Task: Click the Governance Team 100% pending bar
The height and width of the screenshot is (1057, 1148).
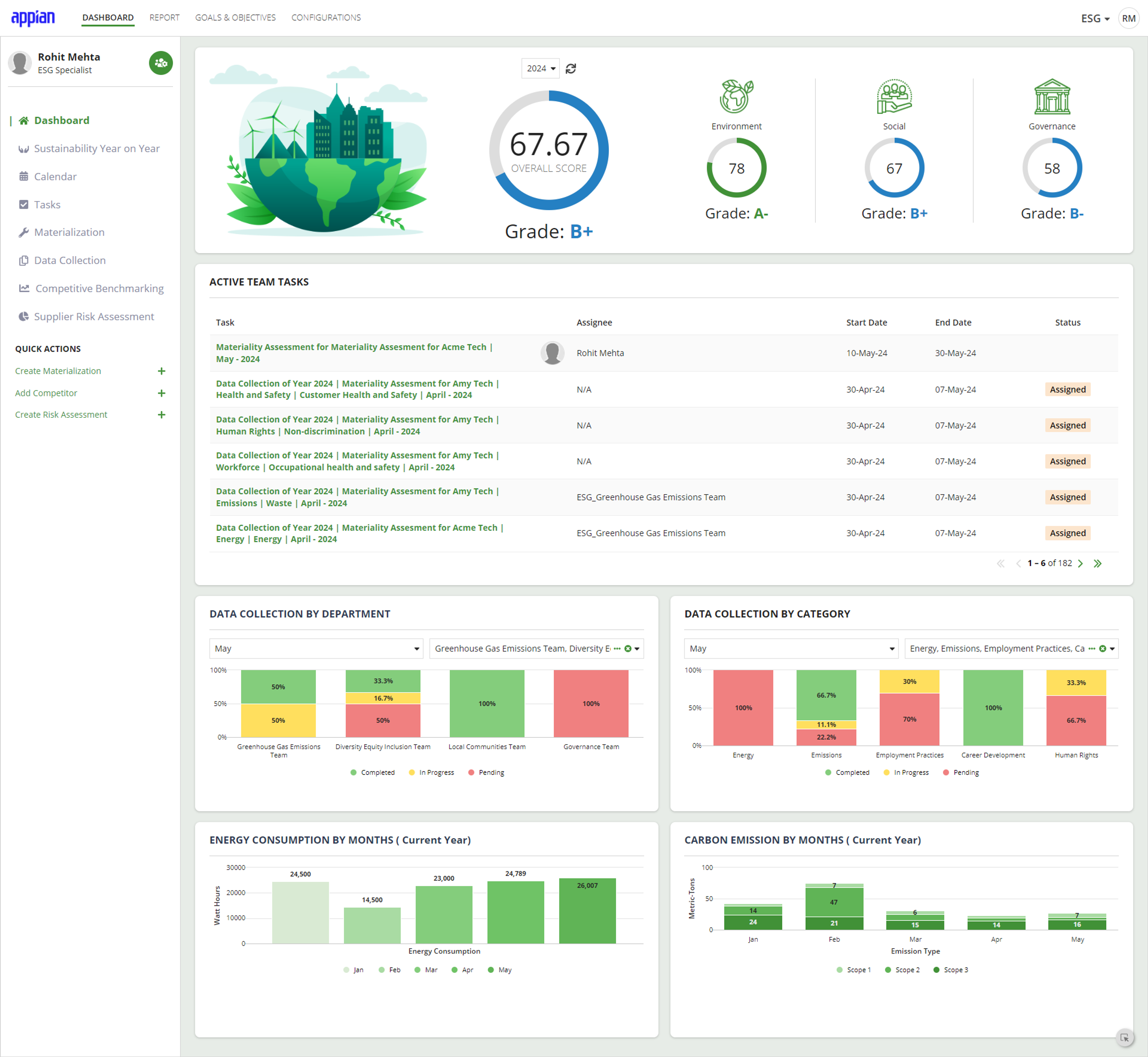Action: pyautogui.click(x=591, y=704)
